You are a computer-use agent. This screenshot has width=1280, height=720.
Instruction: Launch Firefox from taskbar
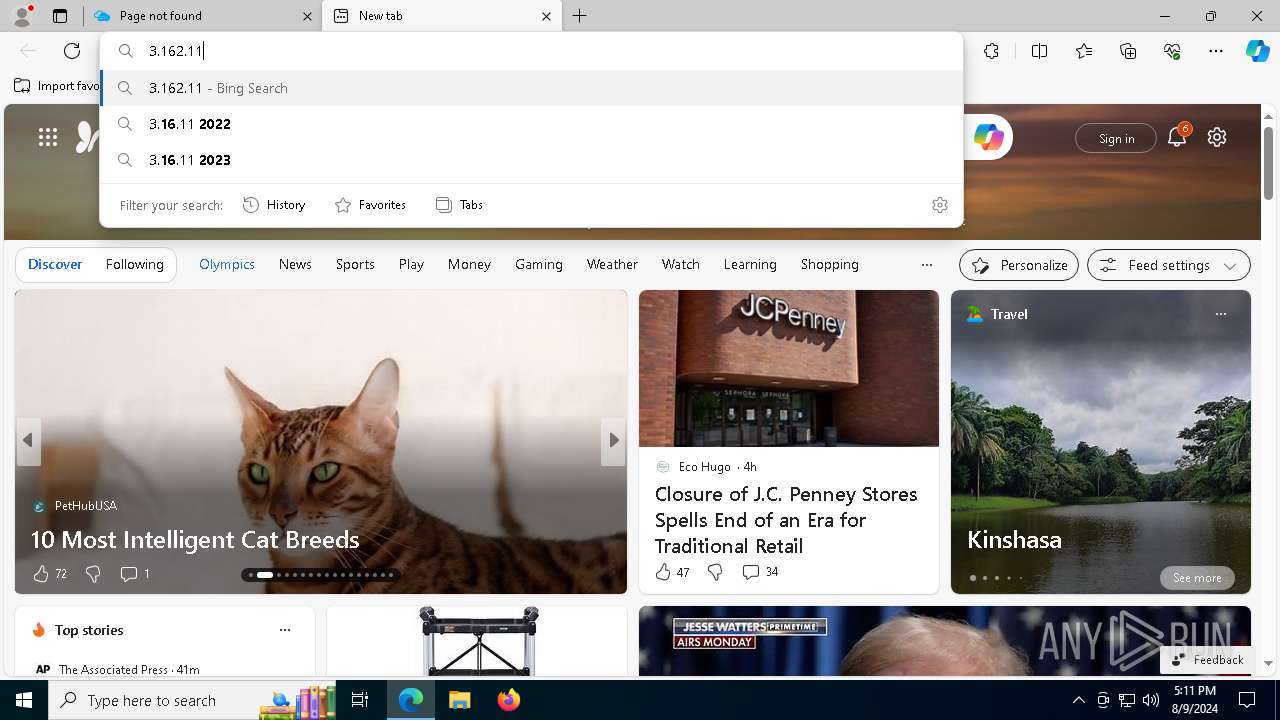[x=508, y=700]
